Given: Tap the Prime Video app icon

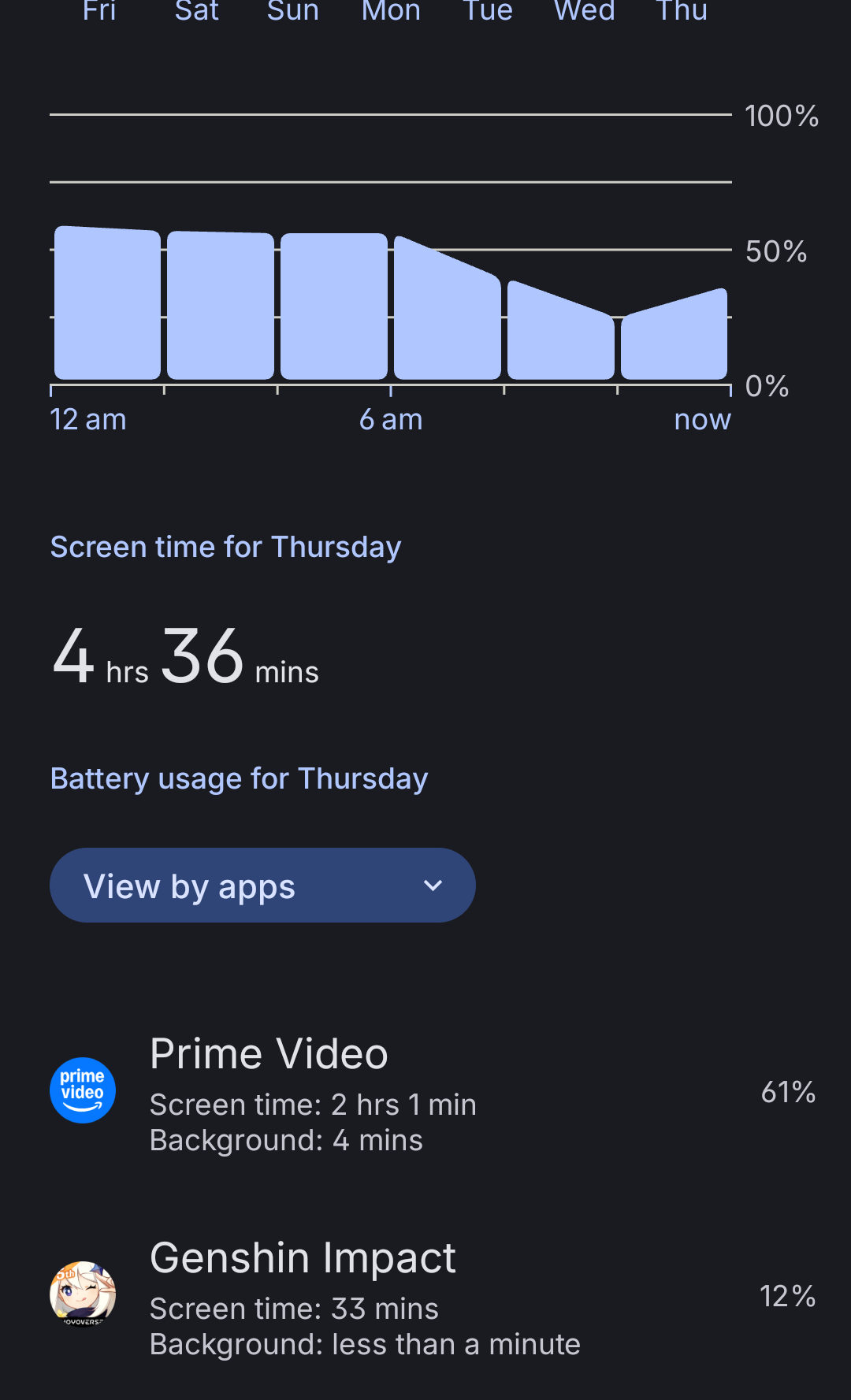Looking at the screenshot, I should 83,1090.
